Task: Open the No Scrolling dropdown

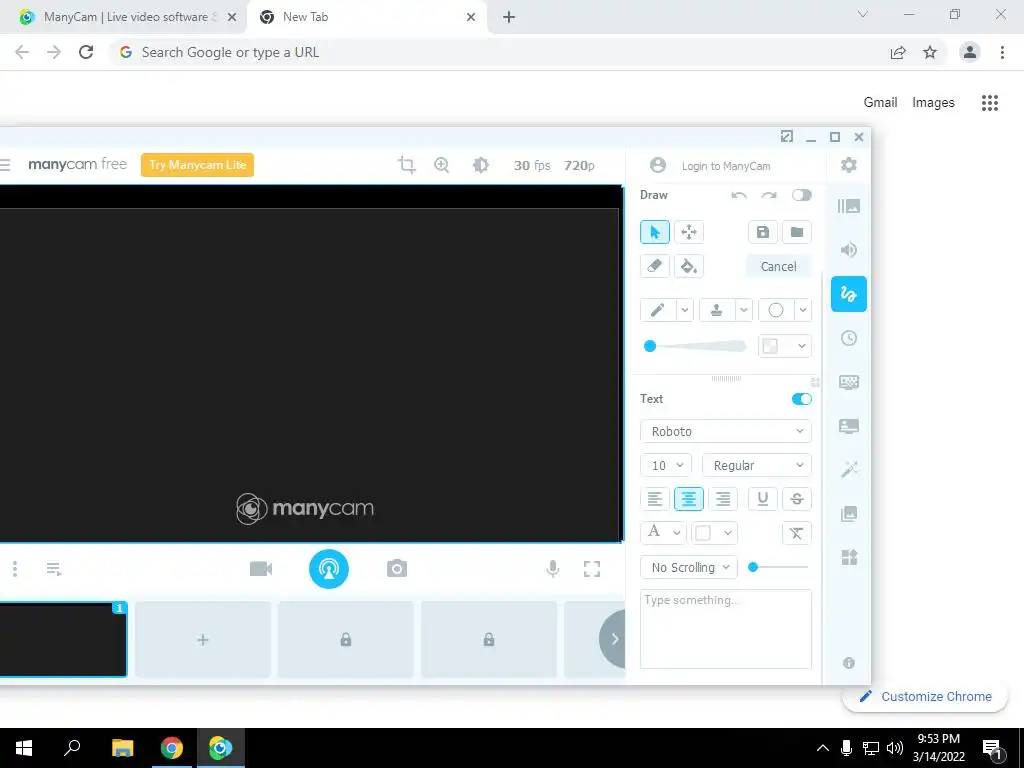Action: (x=689, y=567)
